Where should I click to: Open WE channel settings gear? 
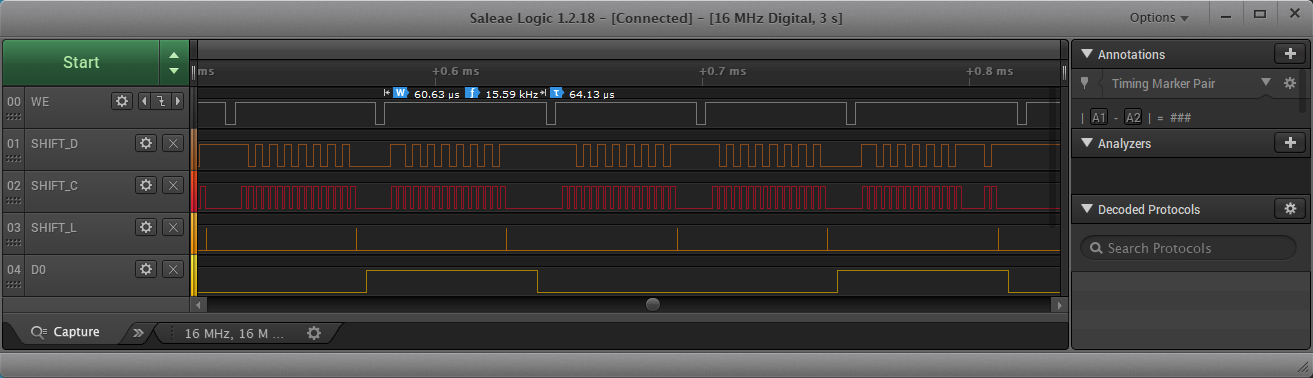122,101
